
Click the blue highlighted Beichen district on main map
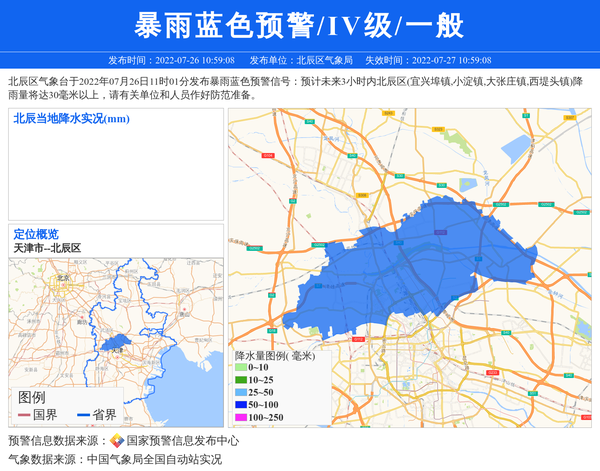coord(420,265)
